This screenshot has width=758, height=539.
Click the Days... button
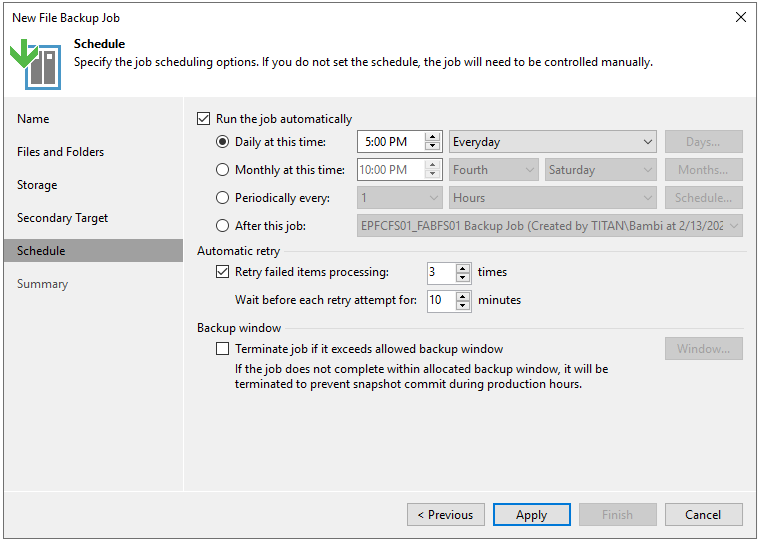click(x=703, y=142)
